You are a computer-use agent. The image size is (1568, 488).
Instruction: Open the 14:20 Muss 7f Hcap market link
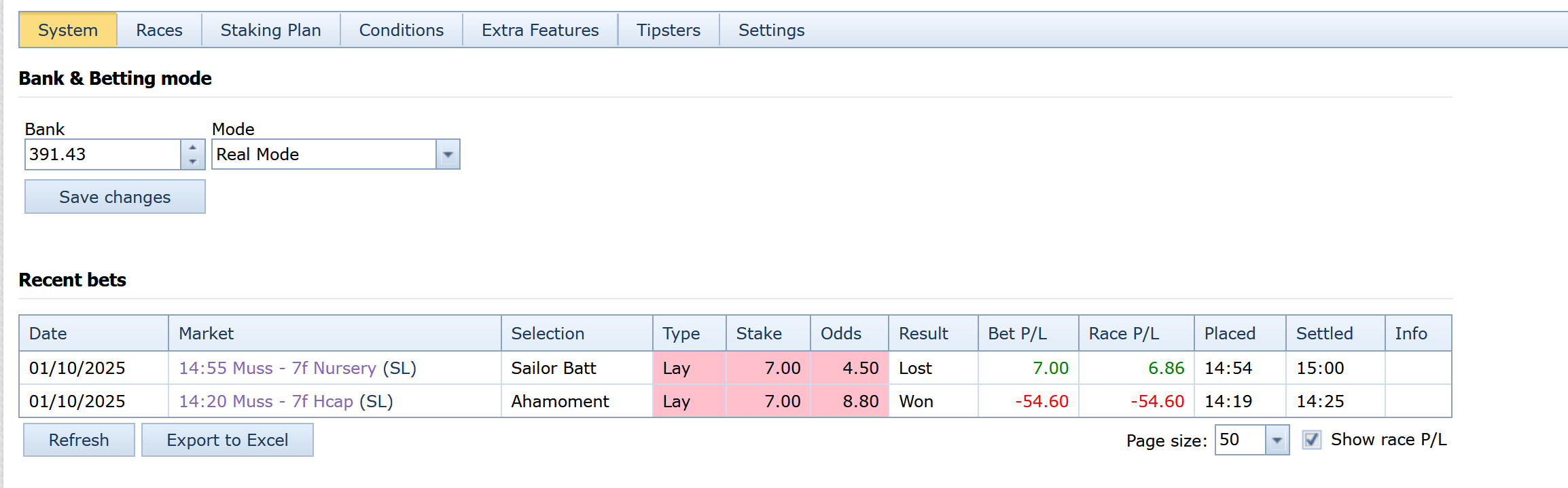tap(266, 401)
